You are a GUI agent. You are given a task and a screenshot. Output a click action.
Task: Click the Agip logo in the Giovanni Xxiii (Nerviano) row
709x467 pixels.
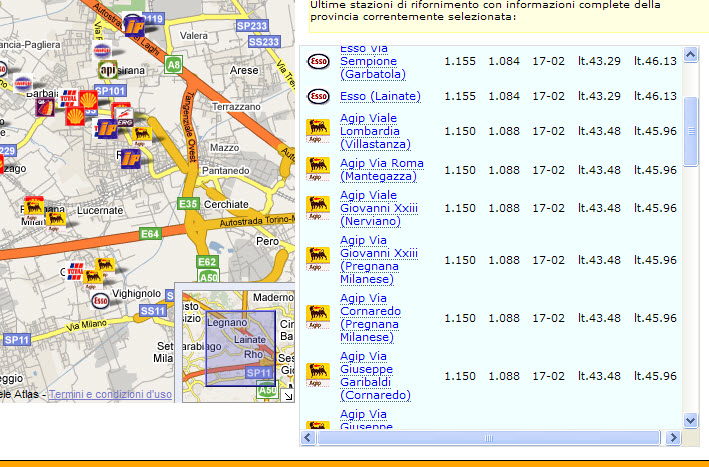pyautogui.click(x=318, y=208)
